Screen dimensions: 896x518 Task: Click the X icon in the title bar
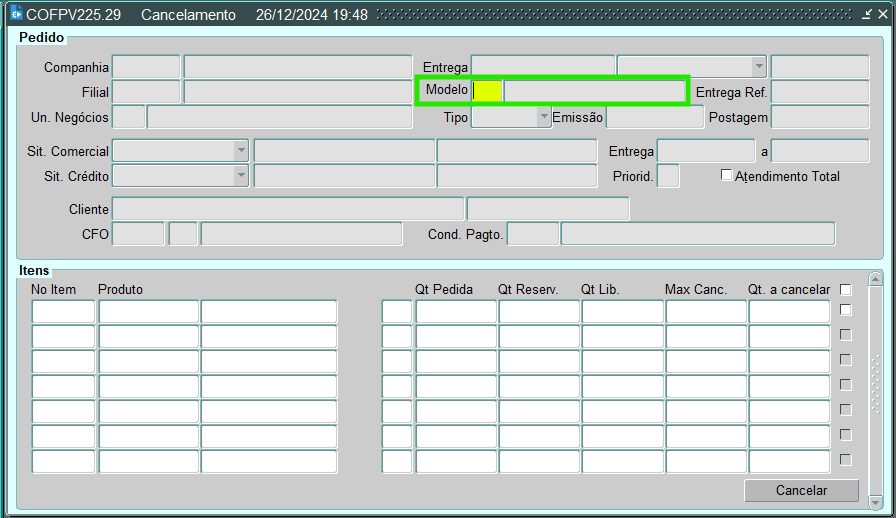click(882, 15)
